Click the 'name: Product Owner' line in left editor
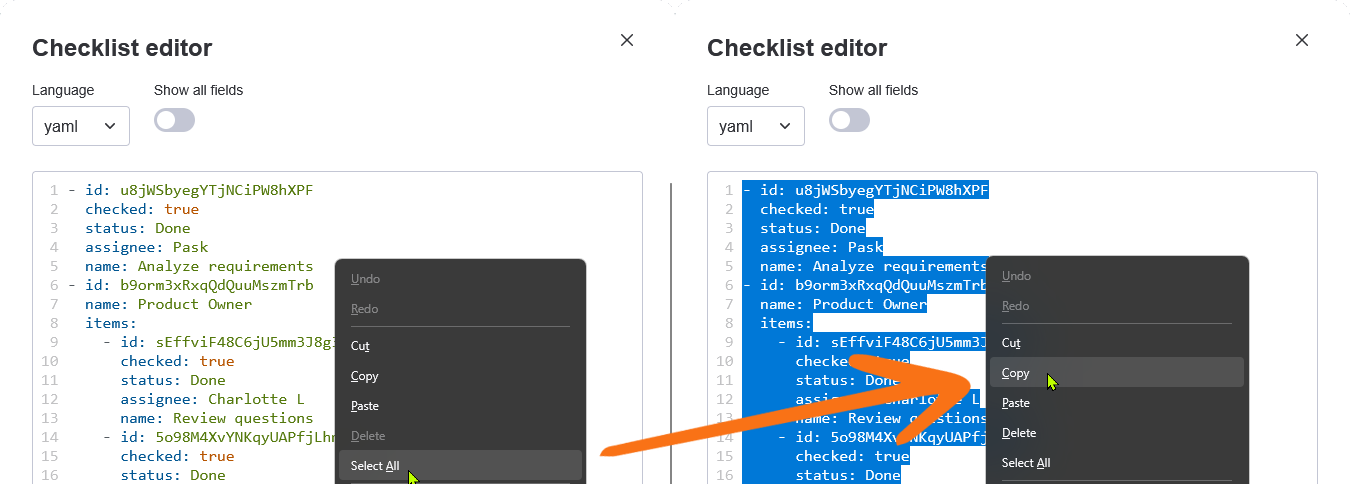1350x484 pixels. click(169, 304)
